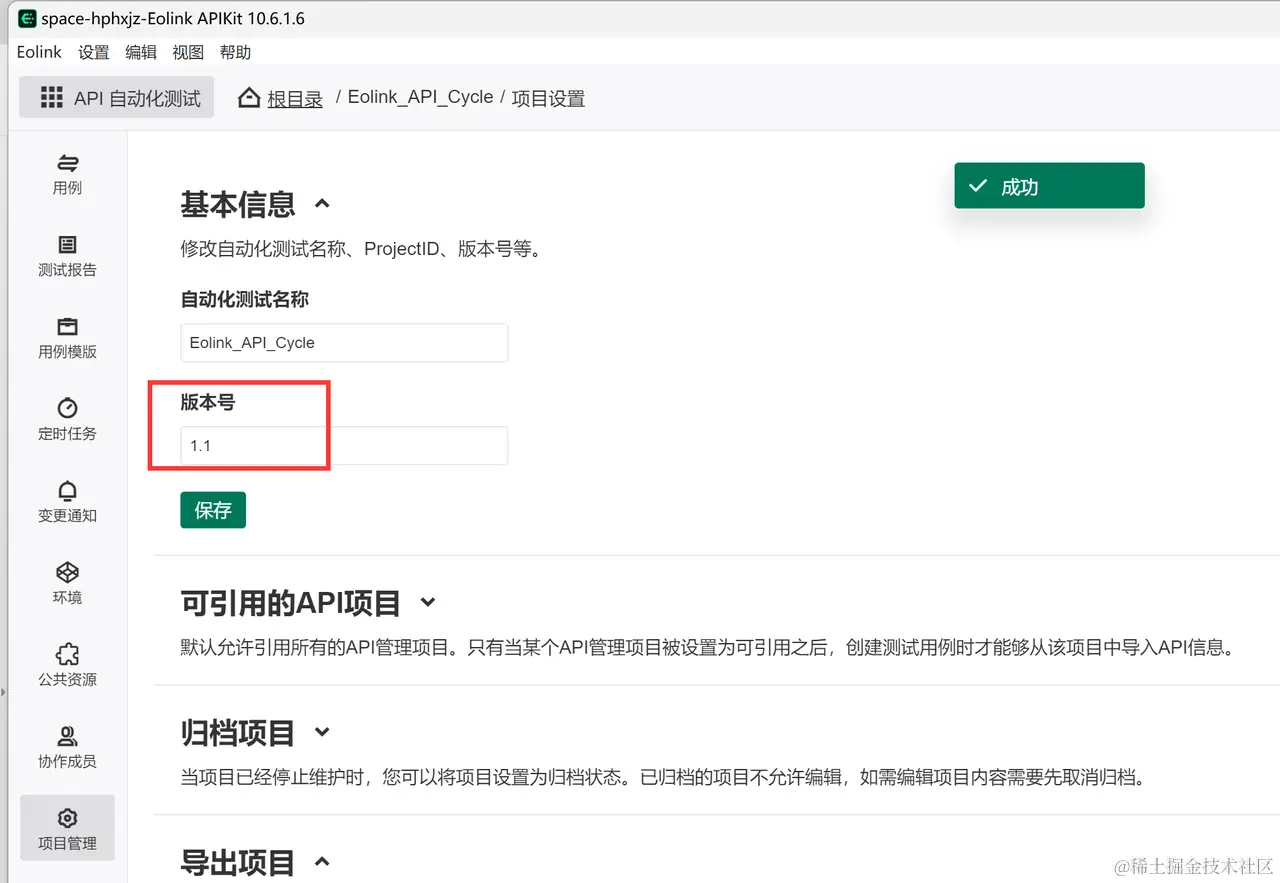Open the 视图 menu
This screenshot has height=883, width=1280.
click(x=188, y=52)
